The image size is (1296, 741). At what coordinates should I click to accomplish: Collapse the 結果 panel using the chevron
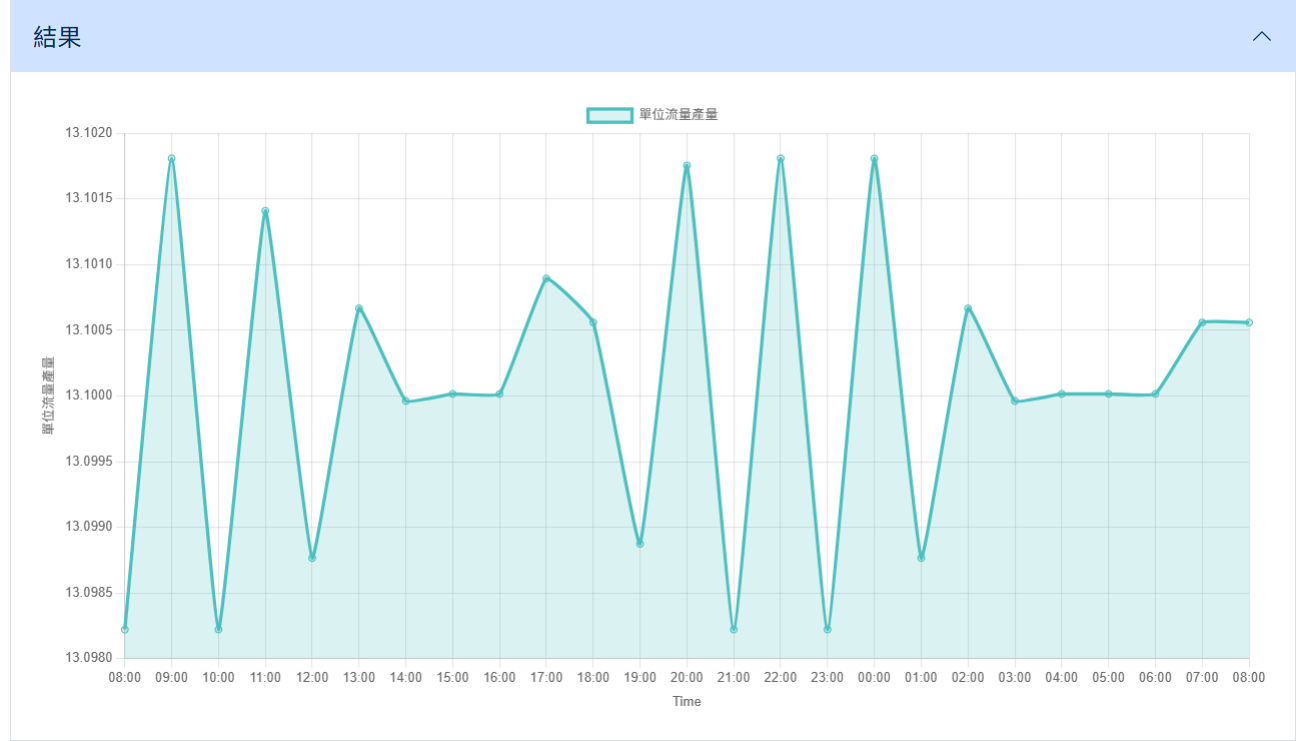pos(1262,36)
